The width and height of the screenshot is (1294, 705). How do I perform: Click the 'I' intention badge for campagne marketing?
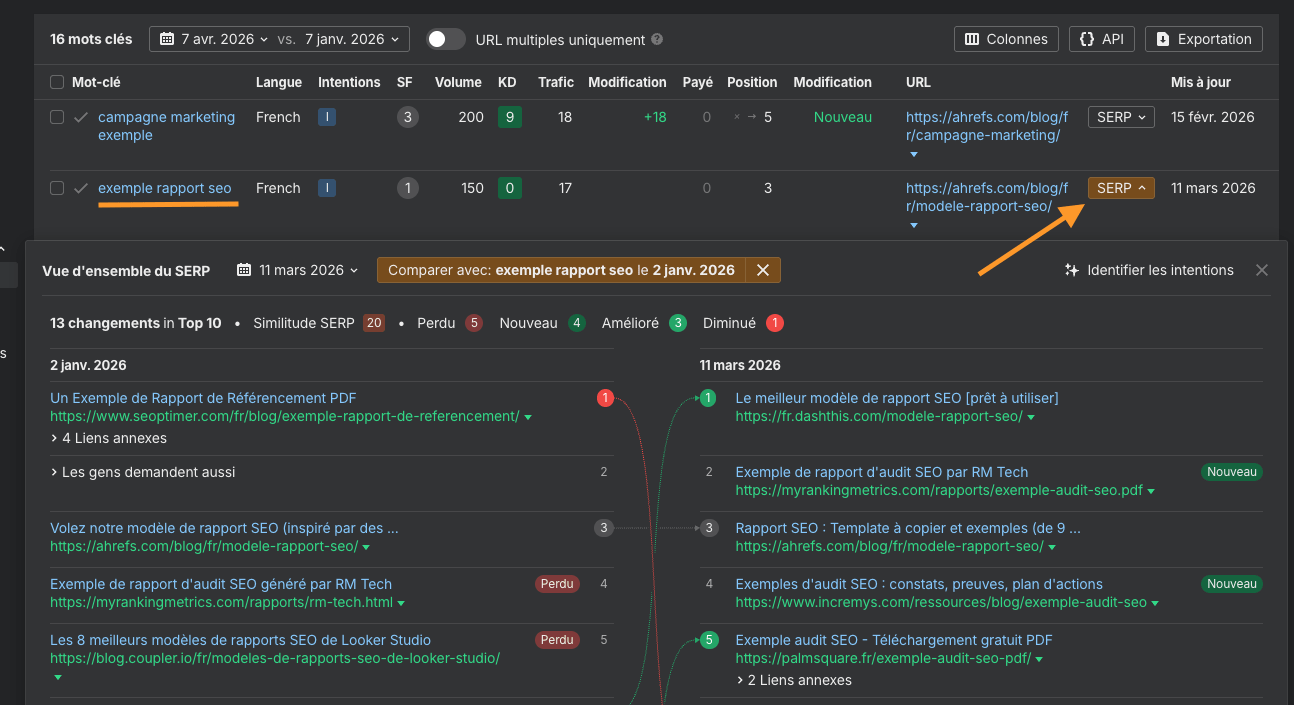click(x=326, y=117)
